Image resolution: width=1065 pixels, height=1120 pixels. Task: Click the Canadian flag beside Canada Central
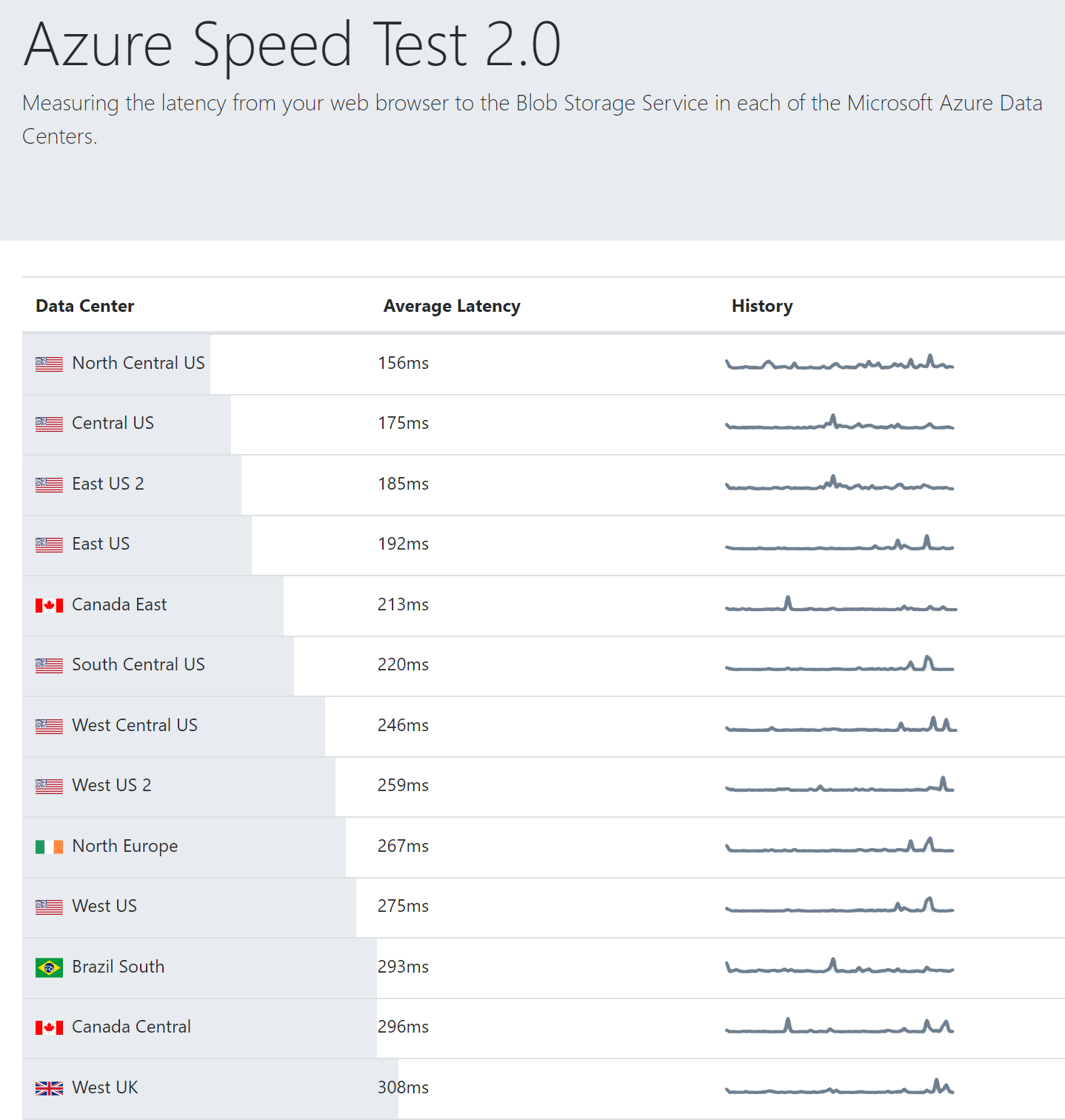tap(49, 1027)
